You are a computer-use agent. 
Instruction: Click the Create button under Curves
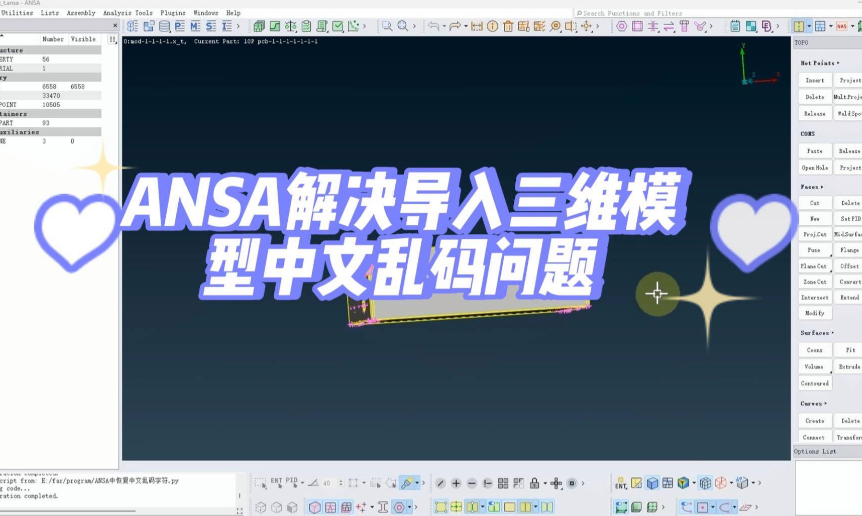(815, 420)
